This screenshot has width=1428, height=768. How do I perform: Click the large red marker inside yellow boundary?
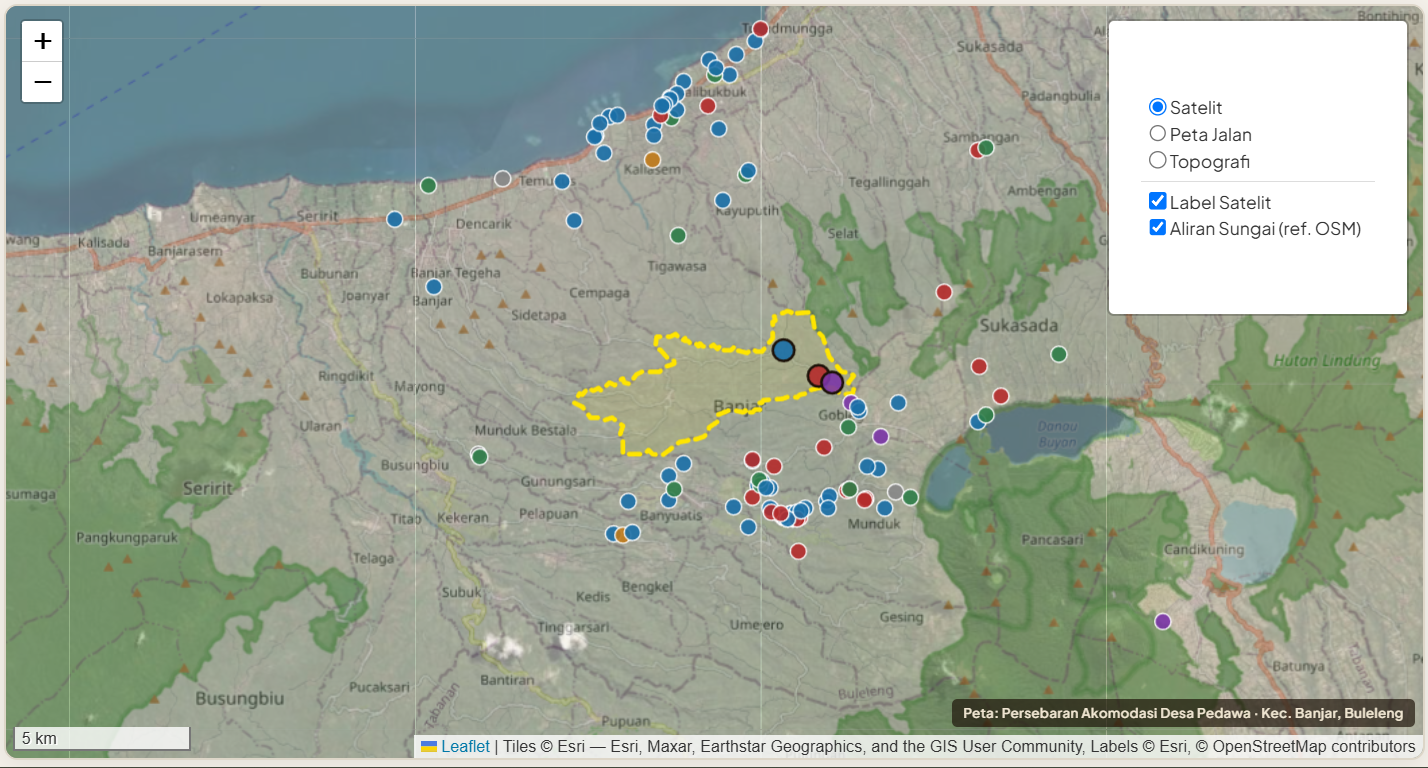click(x=818, y=376)
